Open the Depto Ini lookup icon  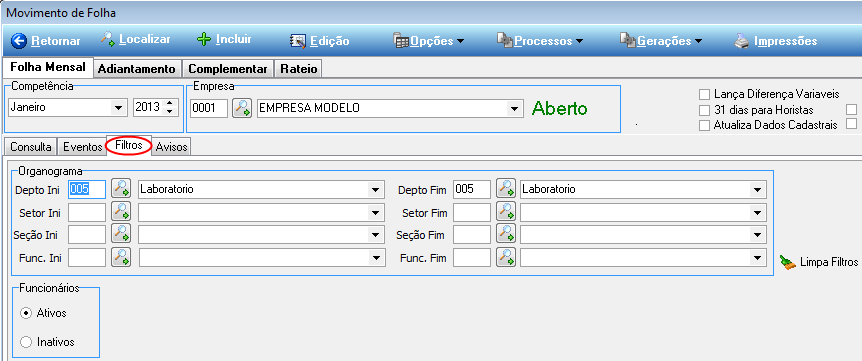121,189
